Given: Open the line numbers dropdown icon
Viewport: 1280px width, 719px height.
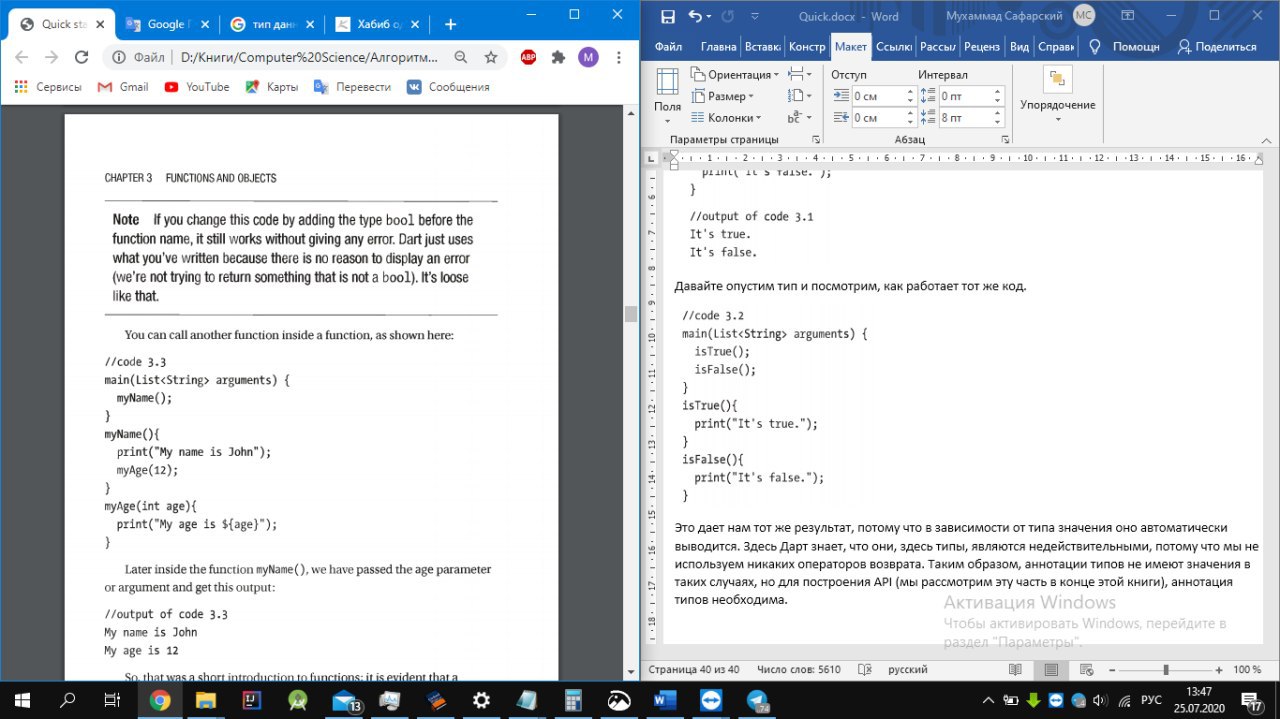Looking at the screenshot, I should (799, 96).
